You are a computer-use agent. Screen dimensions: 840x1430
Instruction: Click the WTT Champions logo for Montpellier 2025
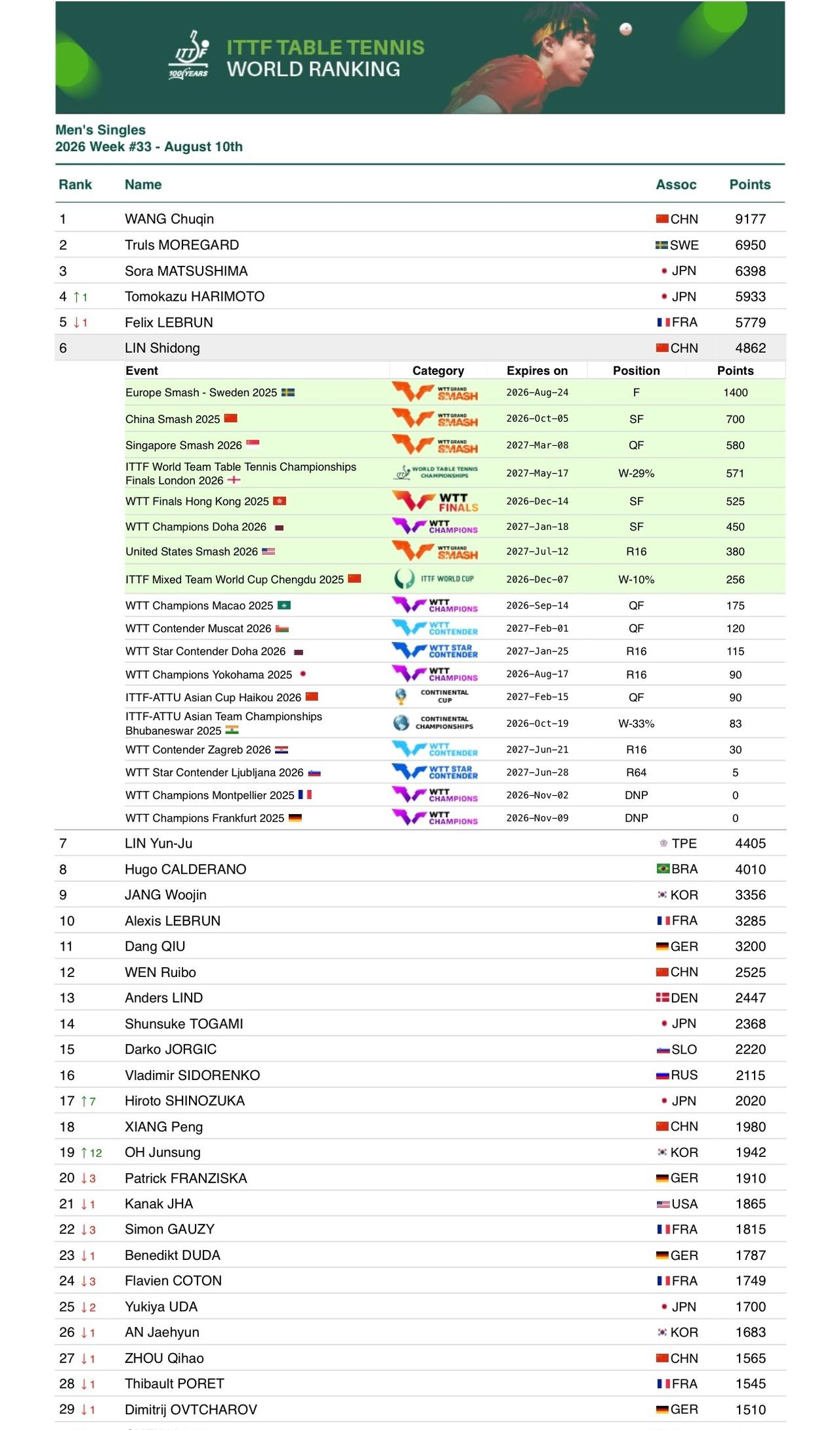coord(434,794)
